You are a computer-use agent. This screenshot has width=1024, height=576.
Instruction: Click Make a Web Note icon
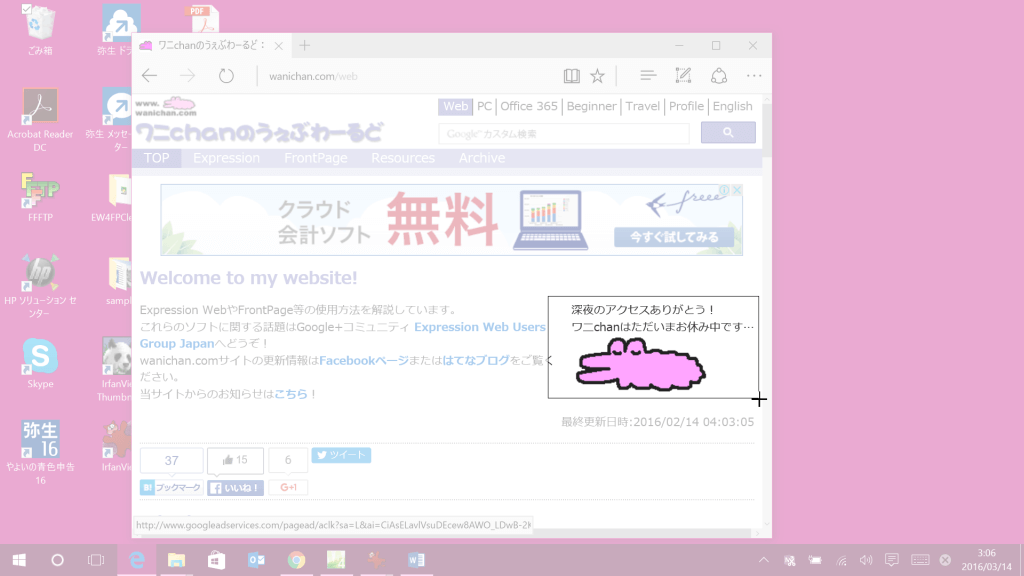click(x=683, y=76)
